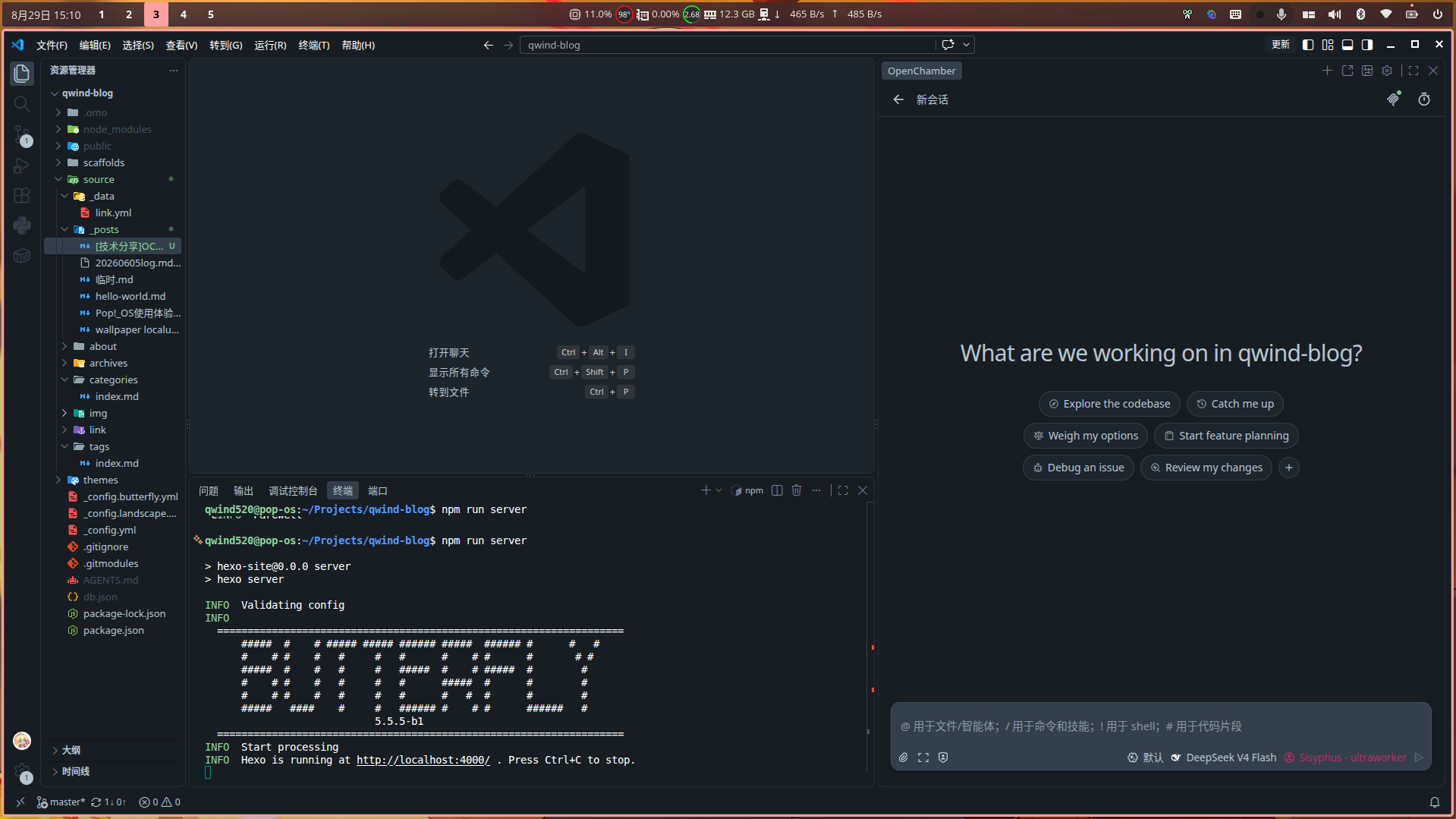Open the Accounts avatar in activity bar
The height and width of the screenshot is (819, 1456).
(22, 740)
